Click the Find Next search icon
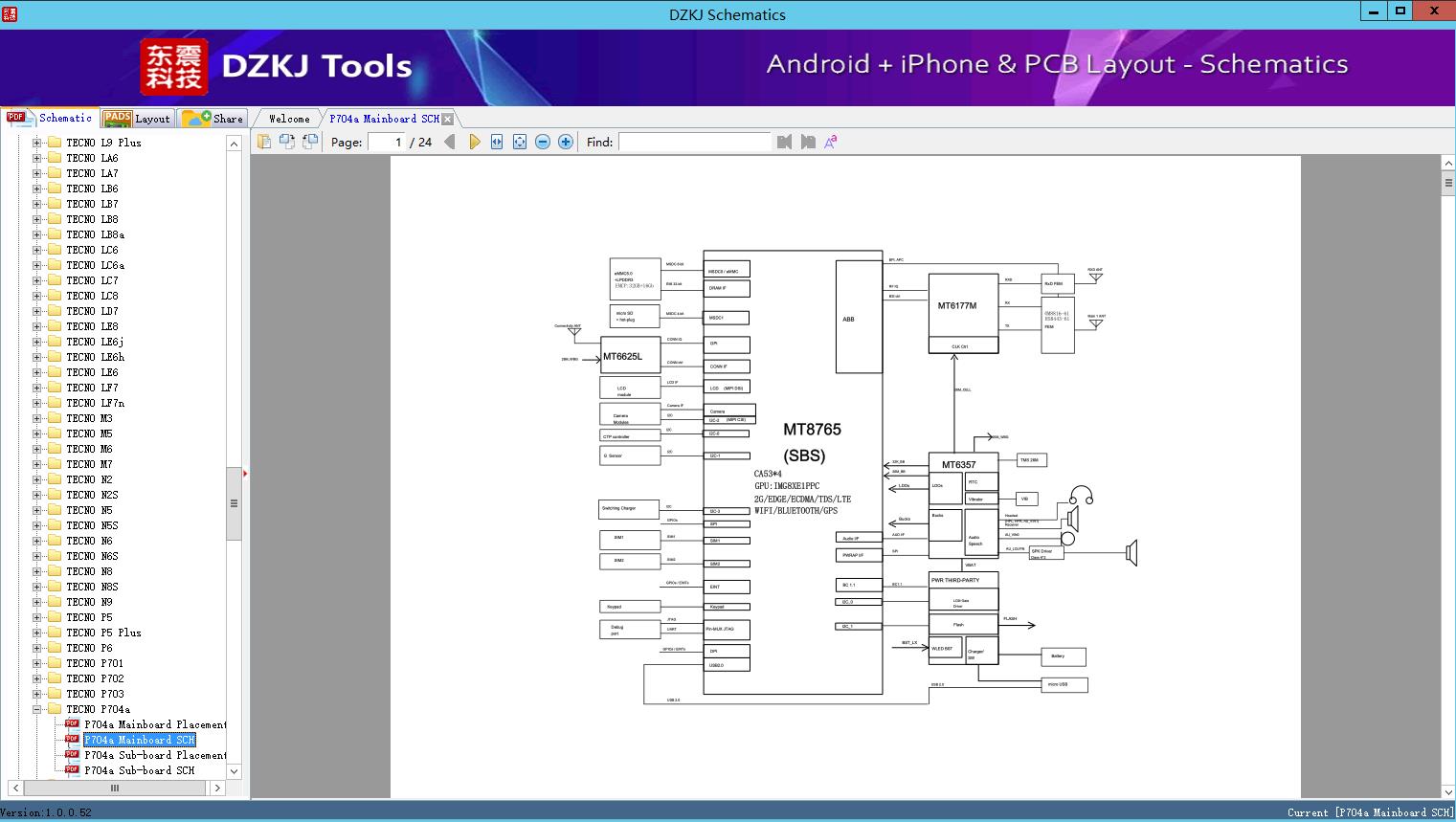Screen dimensions: 1456x822 807,141
